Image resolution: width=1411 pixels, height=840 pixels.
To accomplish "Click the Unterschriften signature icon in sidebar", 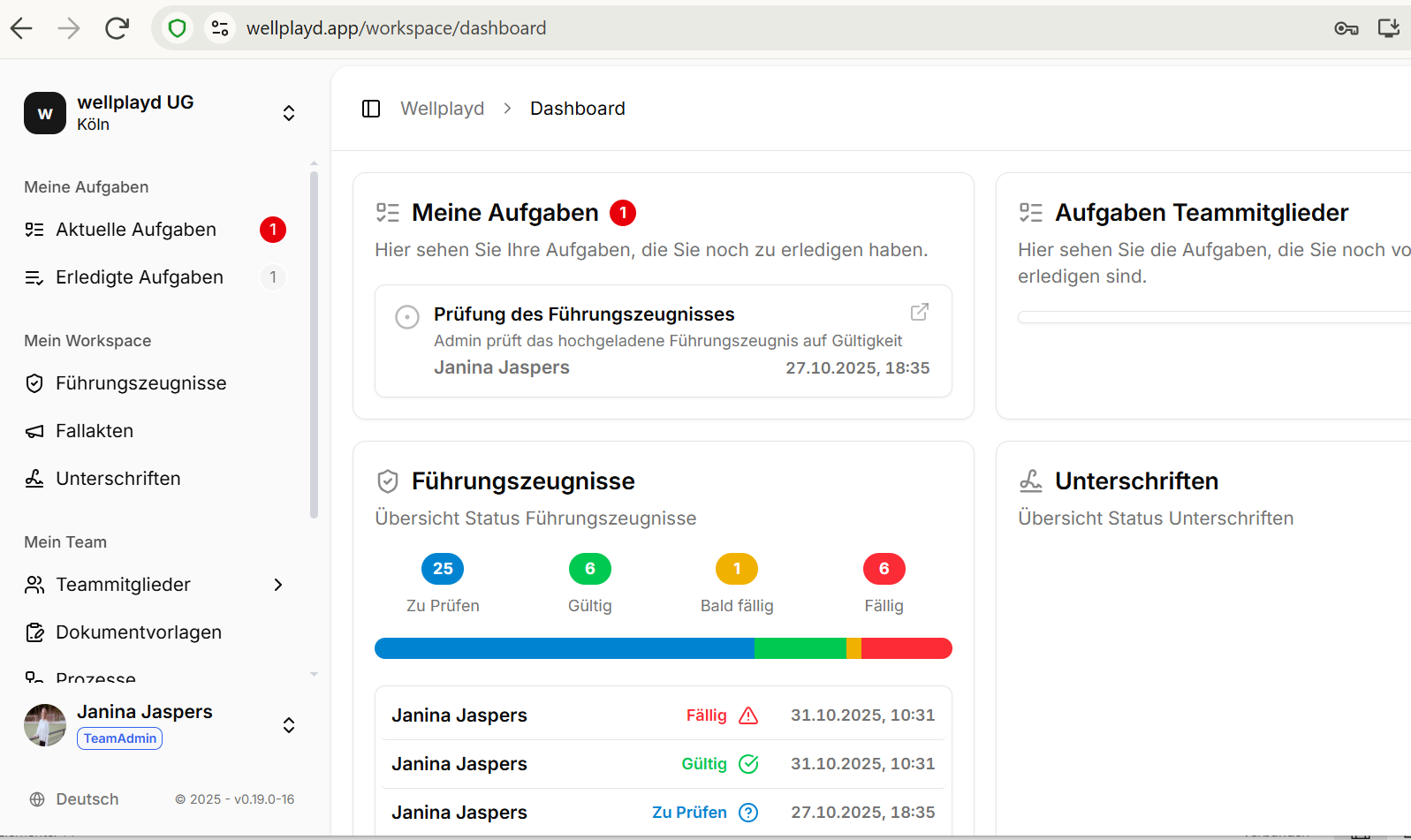I will pos(34,479).
